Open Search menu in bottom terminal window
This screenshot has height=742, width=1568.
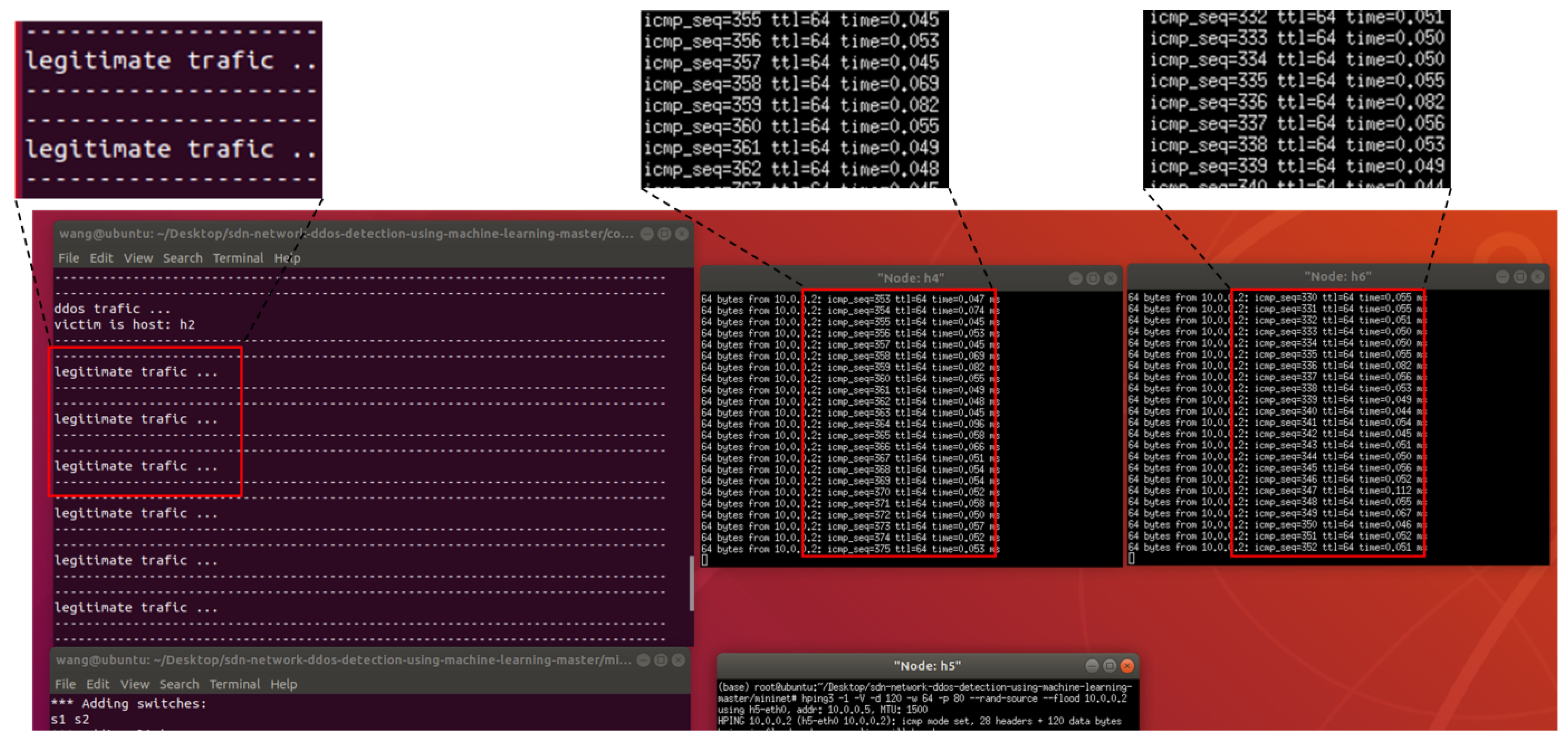179,684
